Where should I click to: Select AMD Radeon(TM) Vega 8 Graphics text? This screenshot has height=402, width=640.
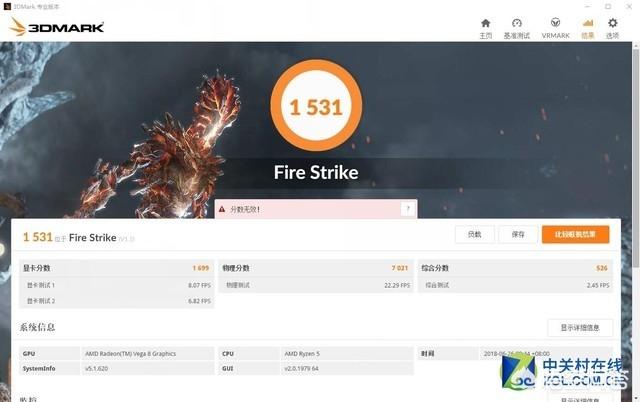131,353
